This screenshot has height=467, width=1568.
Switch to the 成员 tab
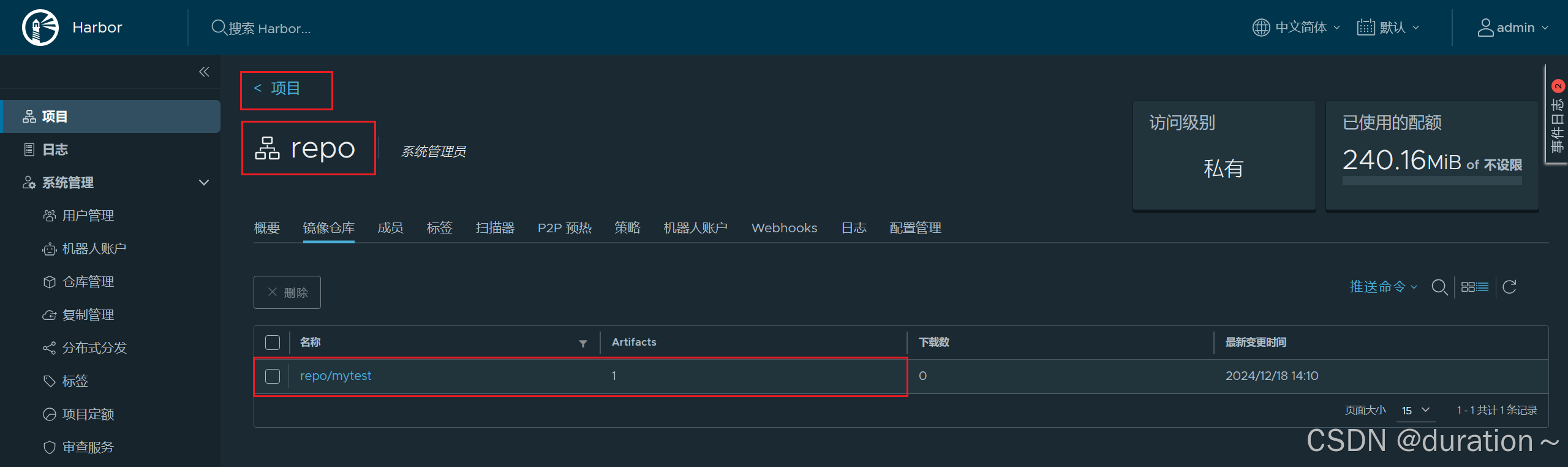tap(391, 228)
